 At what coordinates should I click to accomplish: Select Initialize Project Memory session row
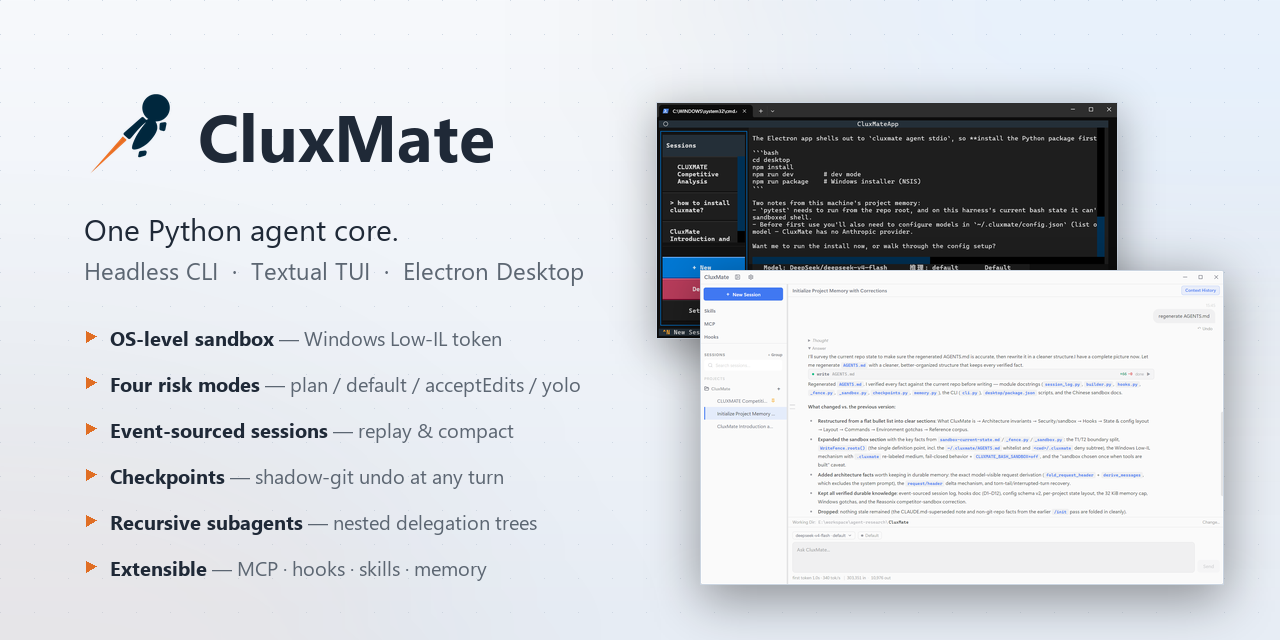click(x=745, y=413)
